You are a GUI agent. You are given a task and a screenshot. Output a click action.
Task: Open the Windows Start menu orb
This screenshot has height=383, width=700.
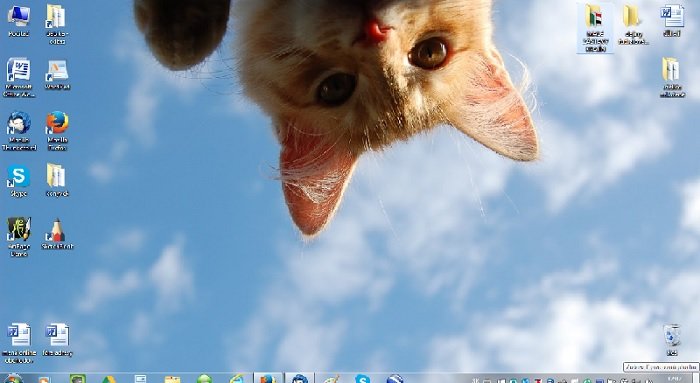(13, 379)
